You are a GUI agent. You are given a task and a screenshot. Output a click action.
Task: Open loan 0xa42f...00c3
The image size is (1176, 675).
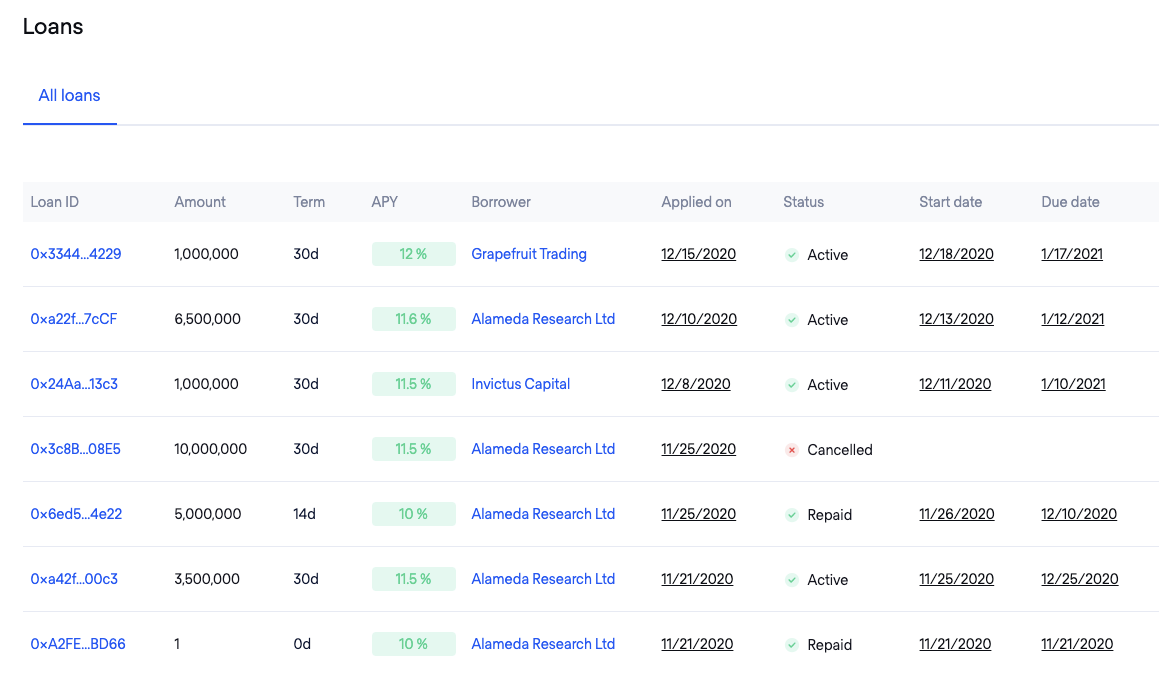click(x=74, y=579)
